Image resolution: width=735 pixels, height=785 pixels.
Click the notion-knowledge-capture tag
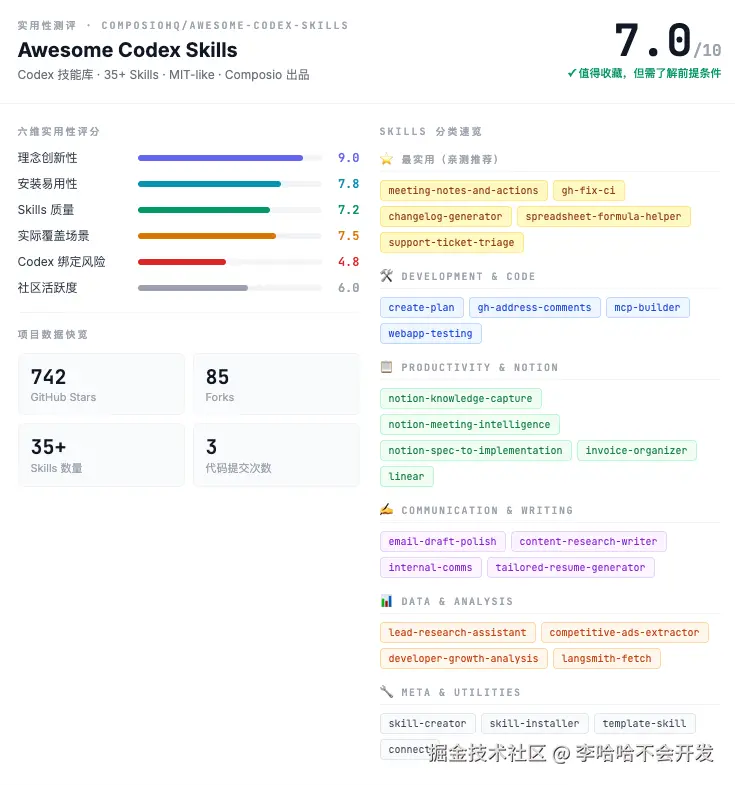[460, 399]
